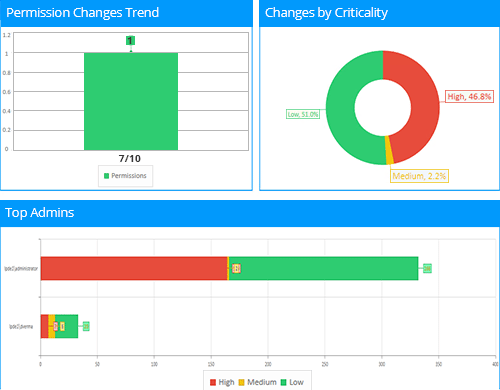Click the green Permissions legend swatch
Screen dimensions: 500x390
107,176
